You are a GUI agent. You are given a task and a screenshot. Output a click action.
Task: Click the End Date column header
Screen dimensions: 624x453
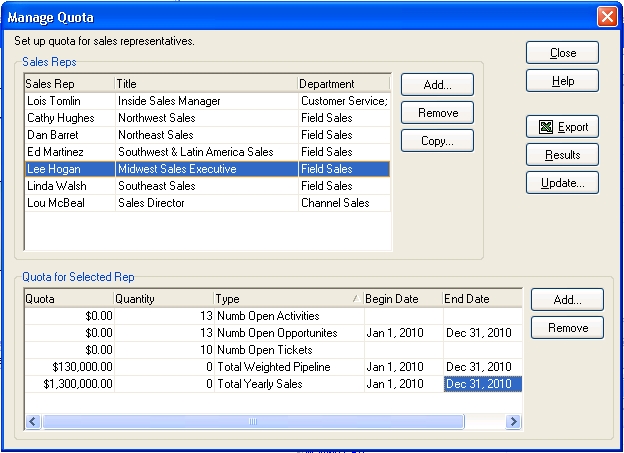(482, 299)
